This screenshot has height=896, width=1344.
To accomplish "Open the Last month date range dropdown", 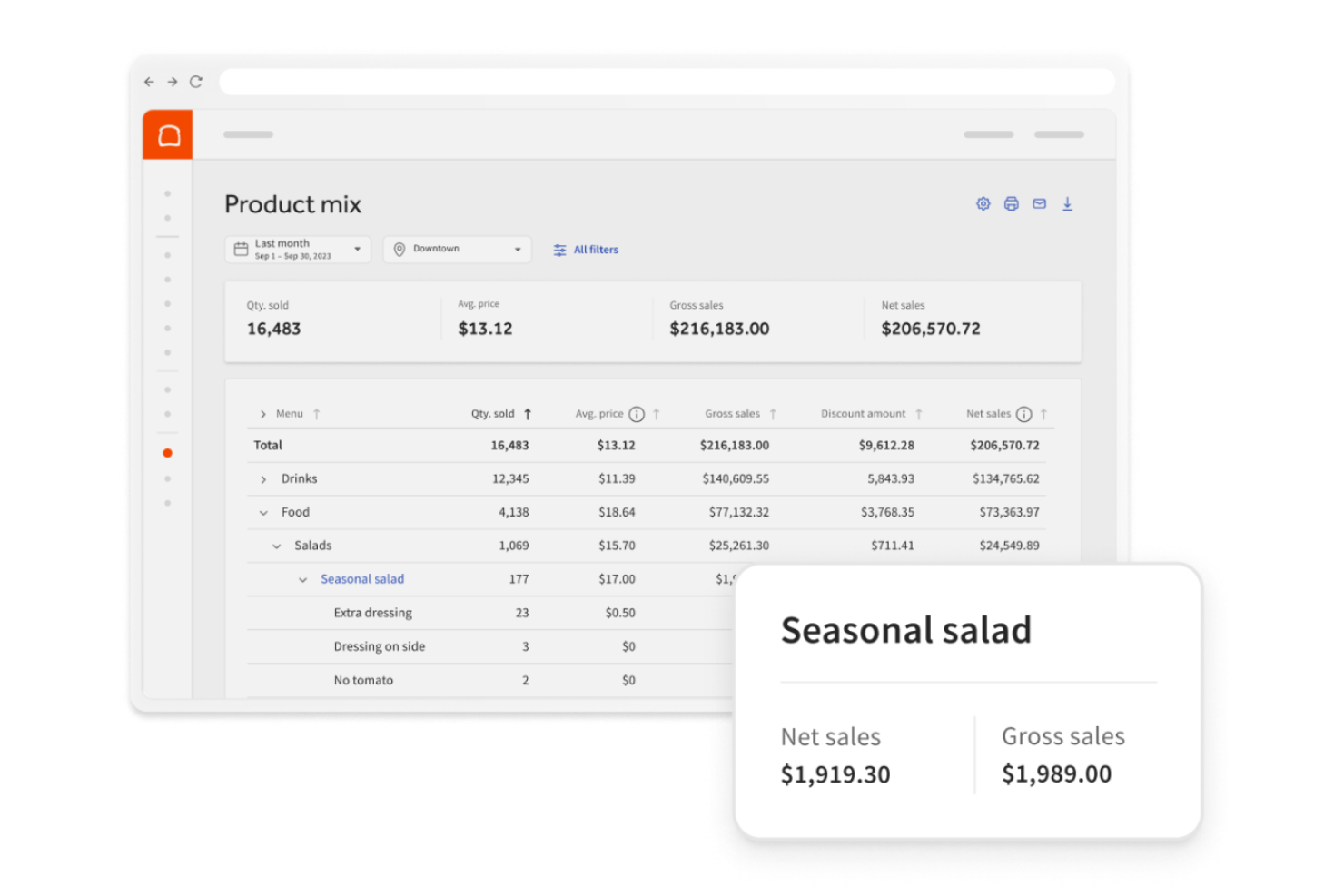I will (358, 248).
